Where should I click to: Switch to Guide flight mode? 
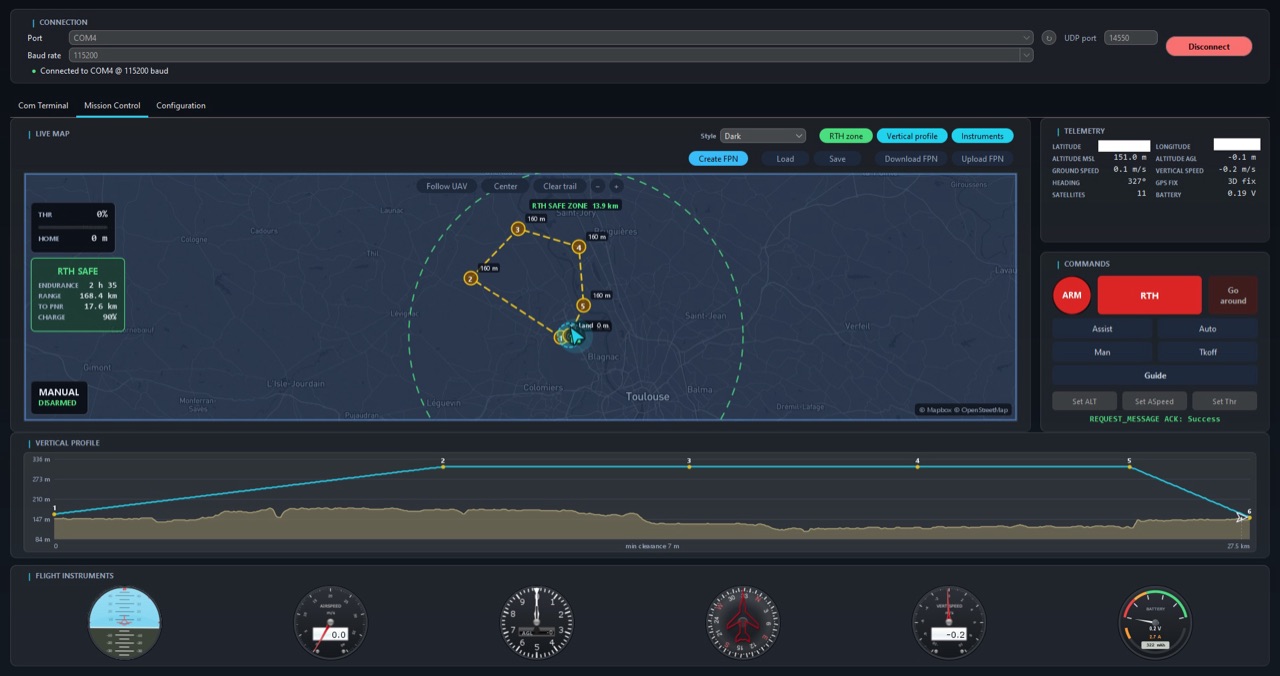pyautogui.click(x=1155, y=375)
